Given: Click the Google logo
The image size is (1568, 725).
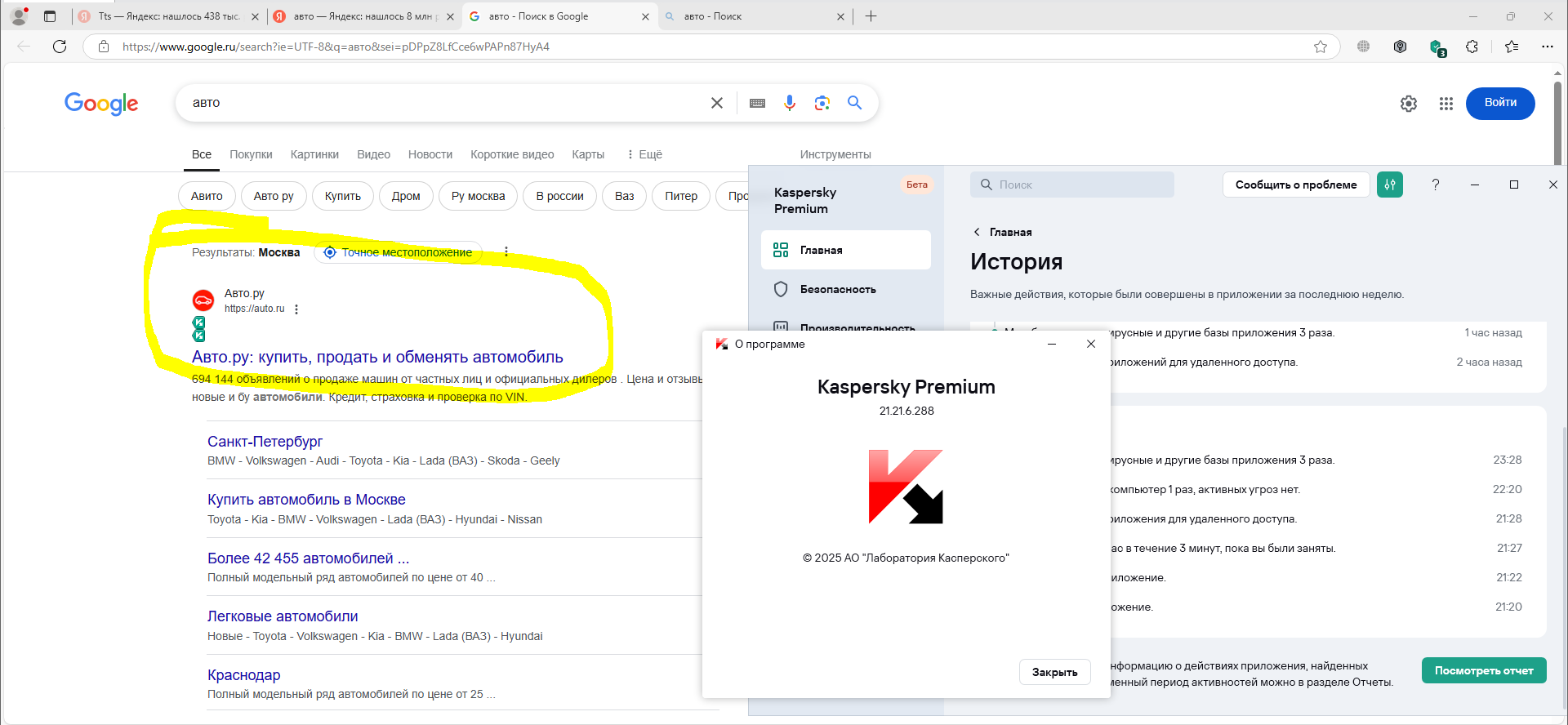Looking at the screenshot, I should coord(101,104).
